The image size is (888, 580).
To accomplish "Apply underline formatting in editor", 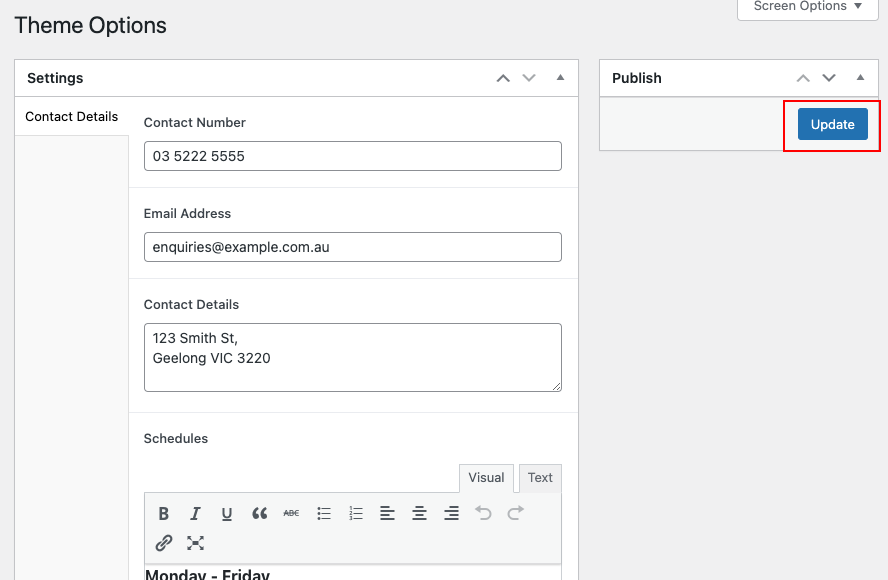I will click(227, 513).
